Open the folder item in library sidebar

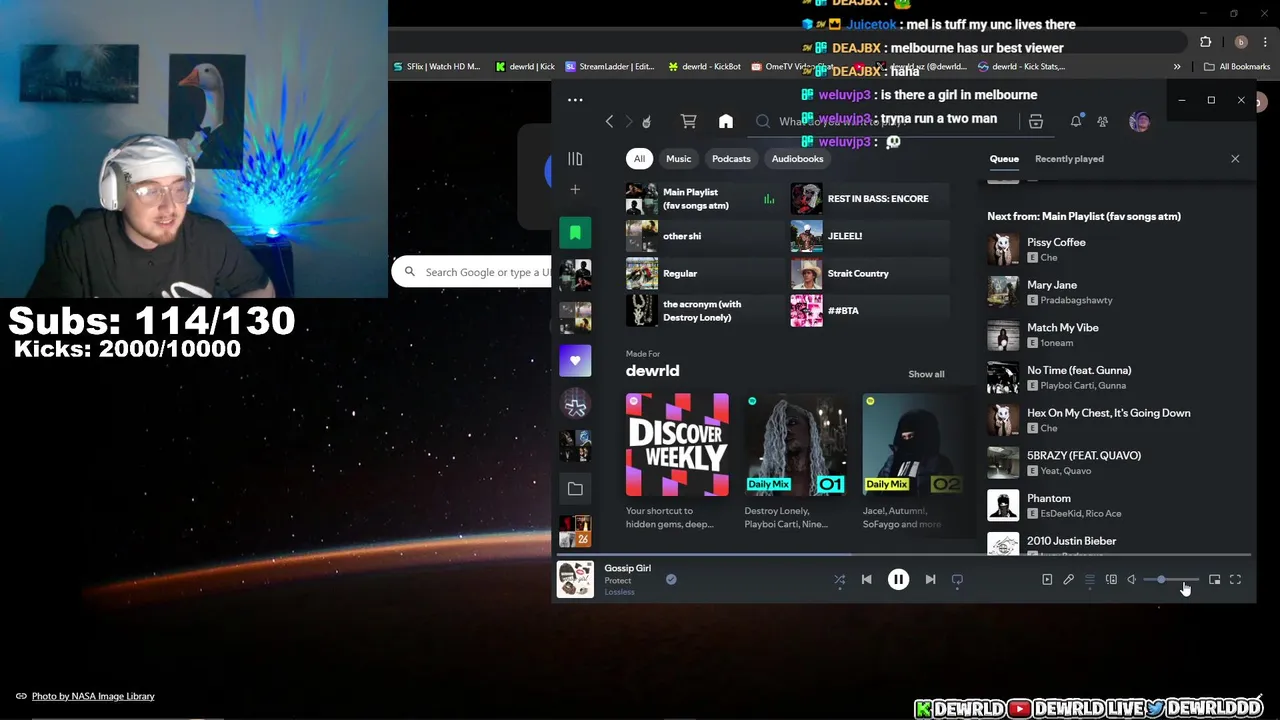[x=575, y=489]
